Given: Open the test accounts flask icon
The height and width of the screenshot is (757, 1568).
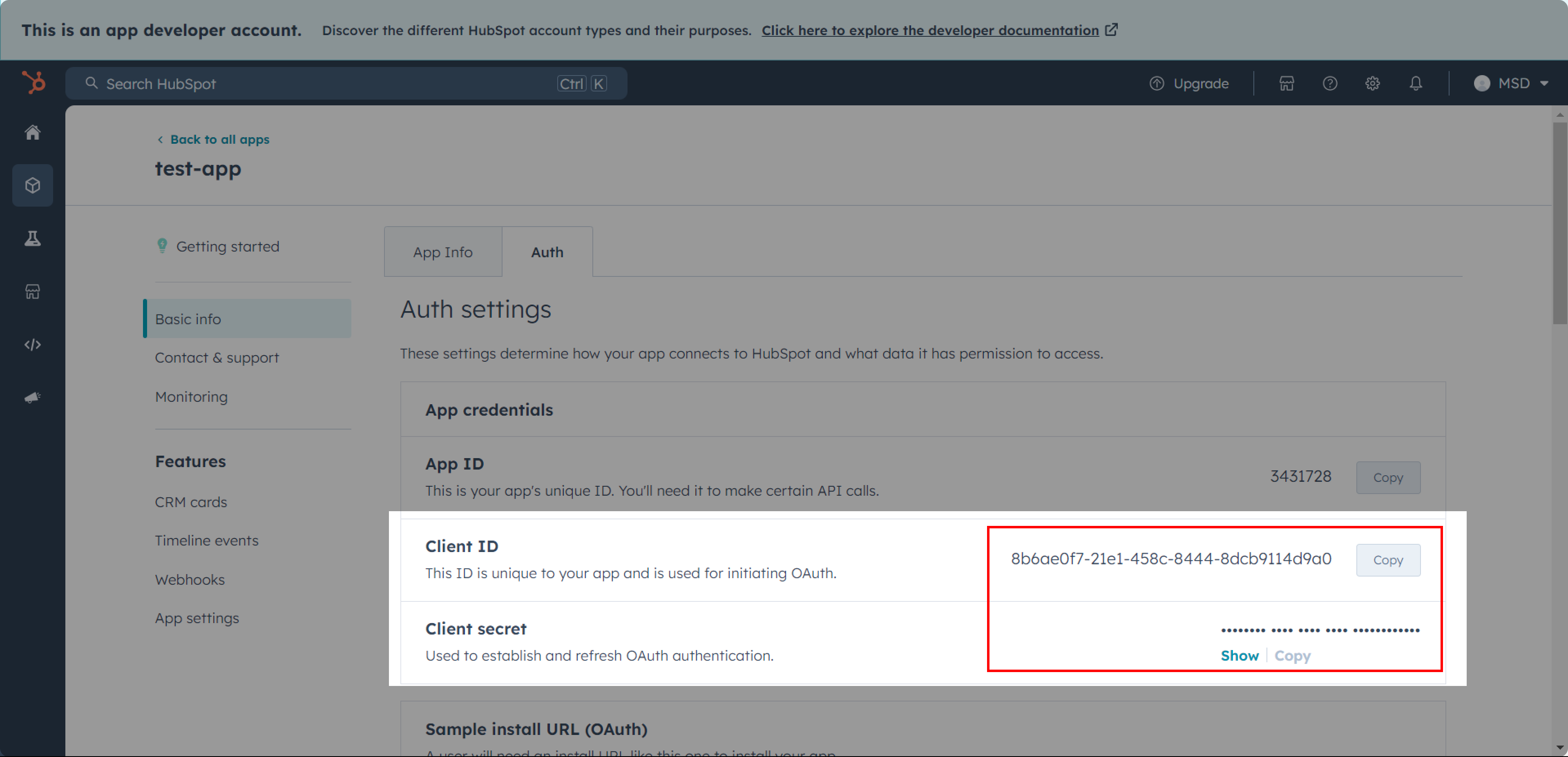Looking at the screenshot, I should 33,238.
